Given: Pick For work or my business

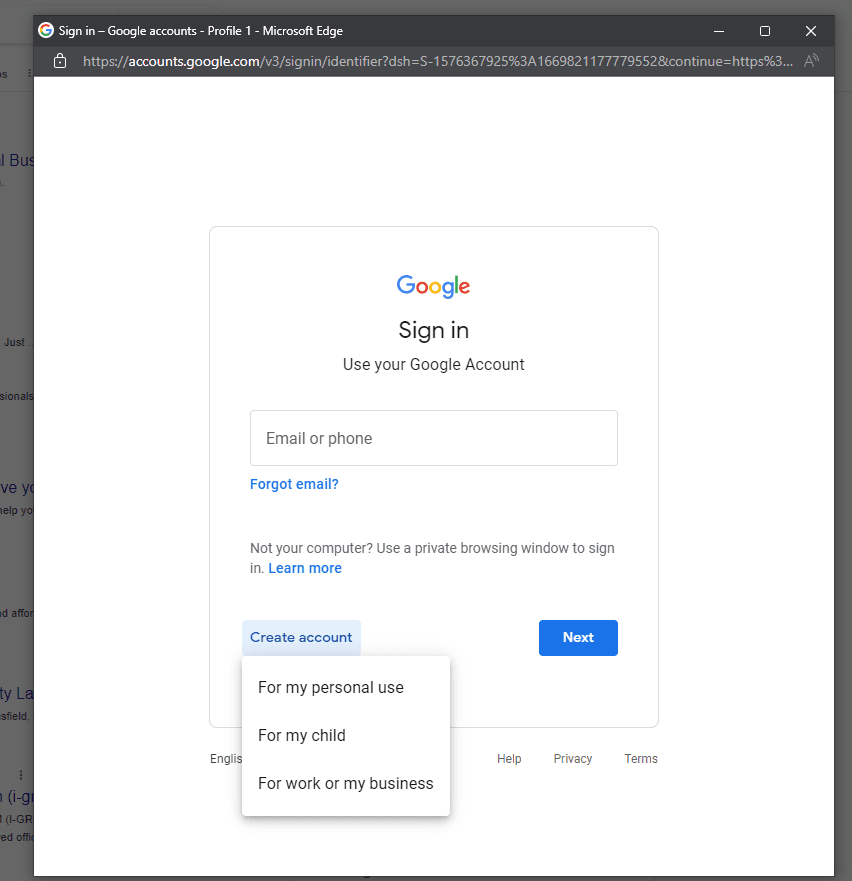Looking at the screenshot, I should pyautogui.click(x=346, y=784).
